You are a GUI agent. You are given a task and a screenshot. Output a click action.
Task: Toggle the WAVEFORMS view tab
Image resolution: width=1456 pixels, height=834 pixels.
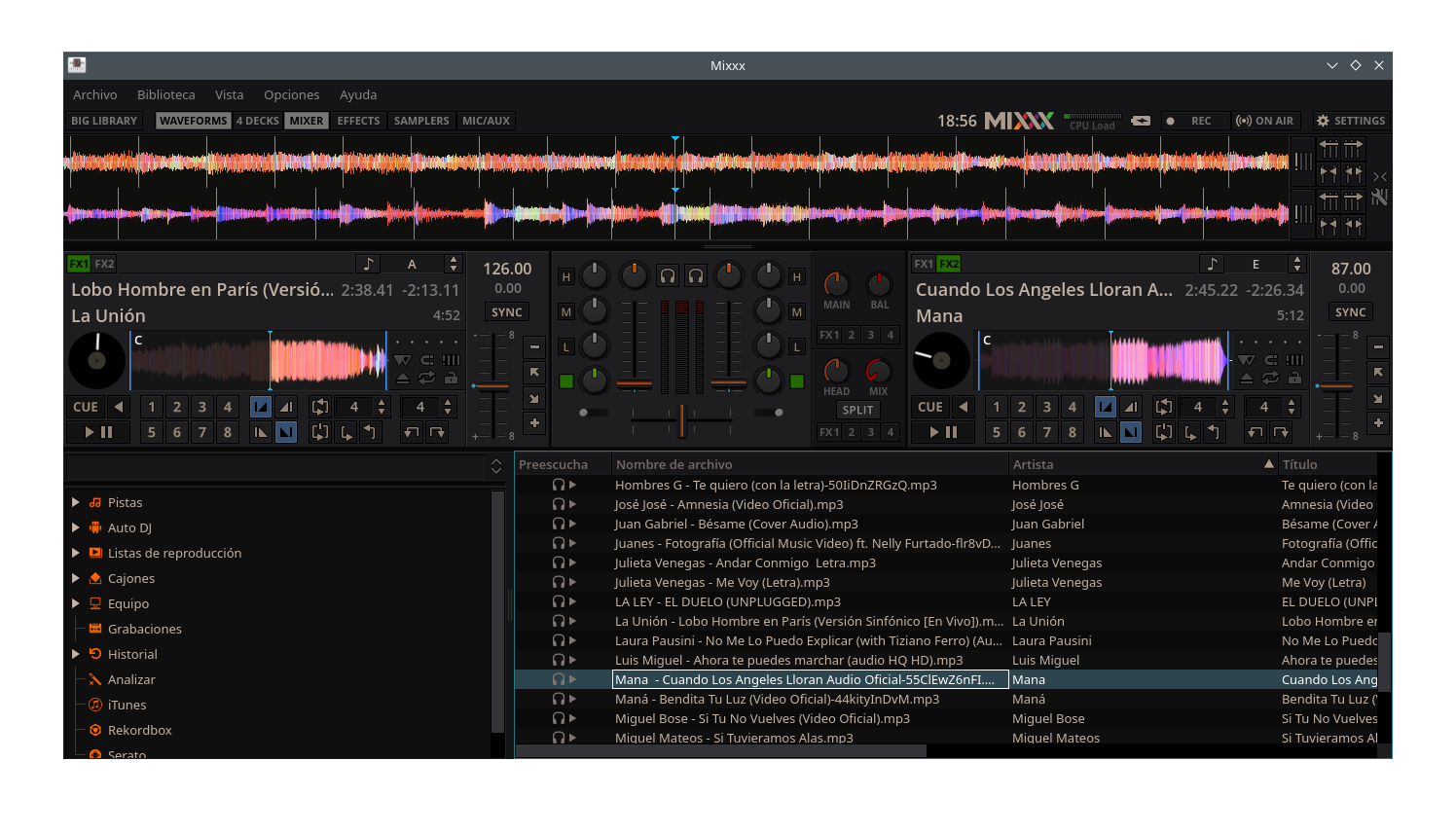(193, 121)
